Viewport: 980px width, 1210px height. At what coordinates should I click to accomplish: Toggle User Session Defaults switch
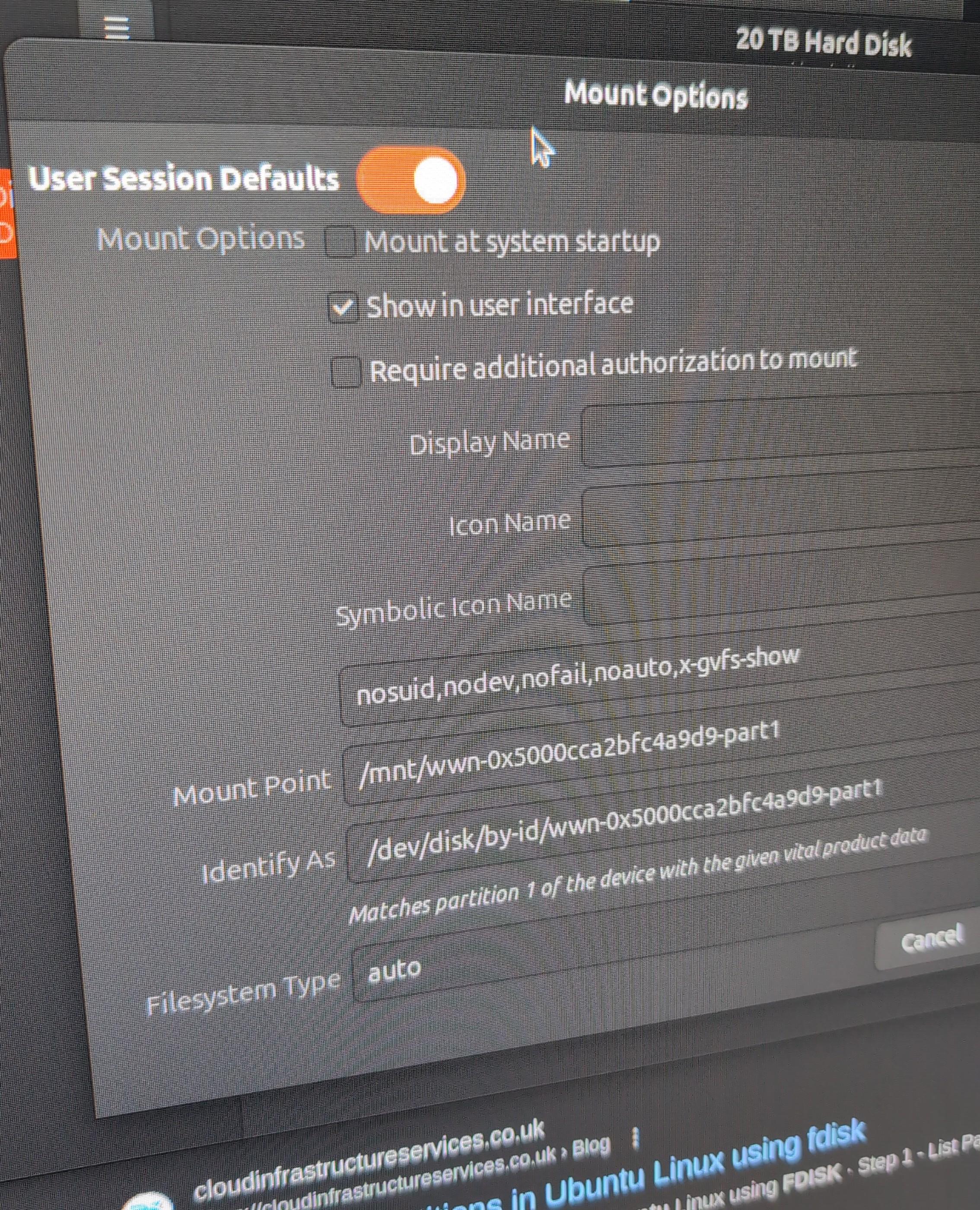[411, 180]
